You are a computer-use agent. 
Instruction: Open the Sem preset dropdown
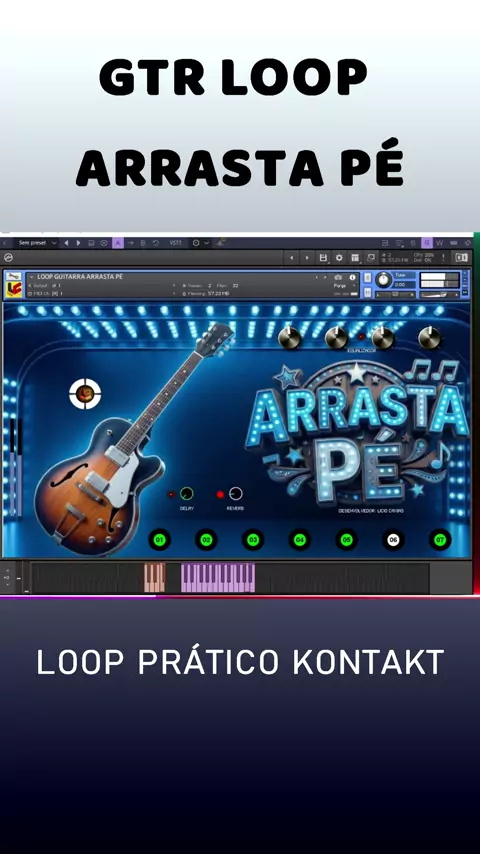point(37,243)
